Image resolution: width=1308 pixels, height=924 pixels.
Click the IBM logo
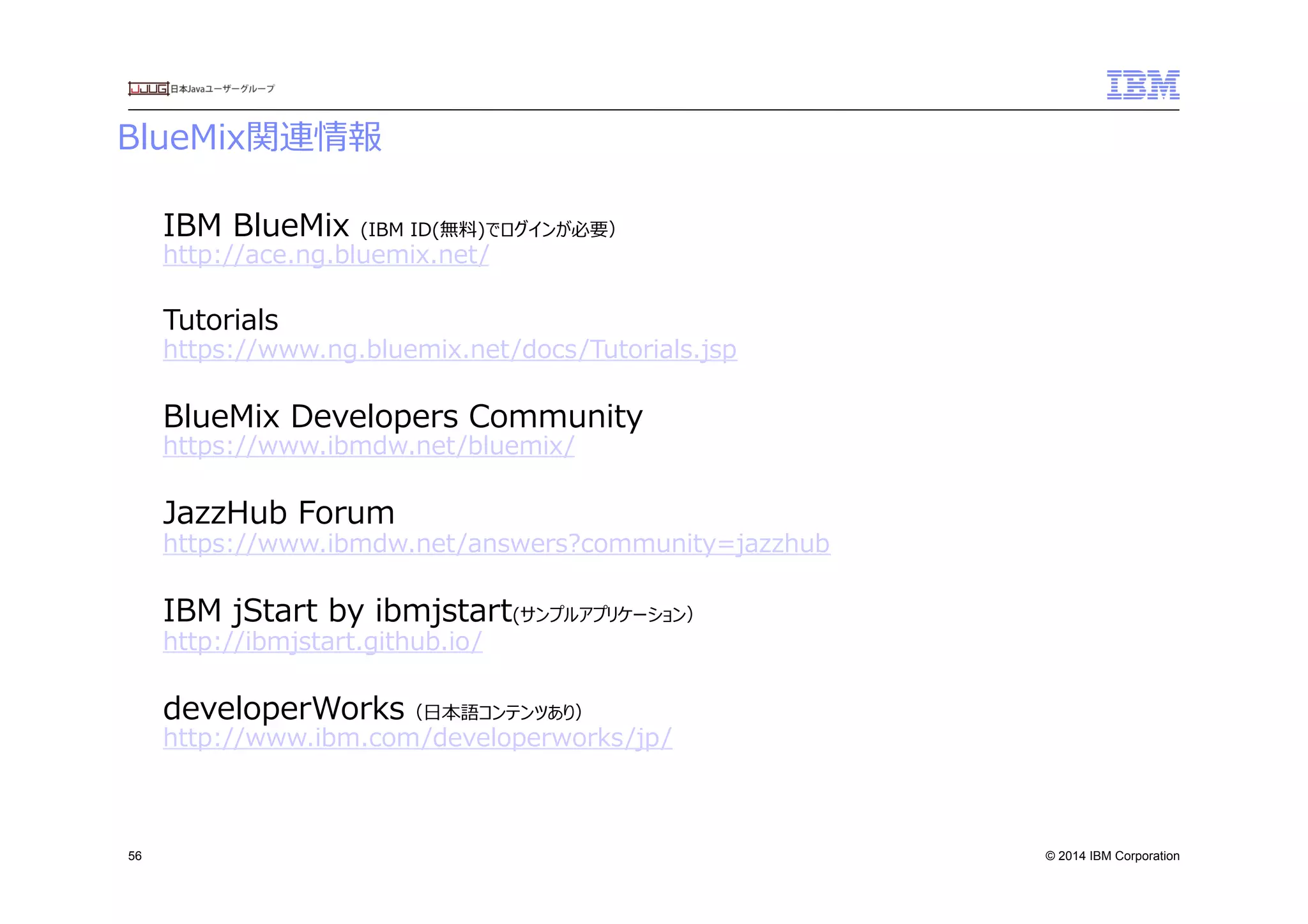point(1143,84)
